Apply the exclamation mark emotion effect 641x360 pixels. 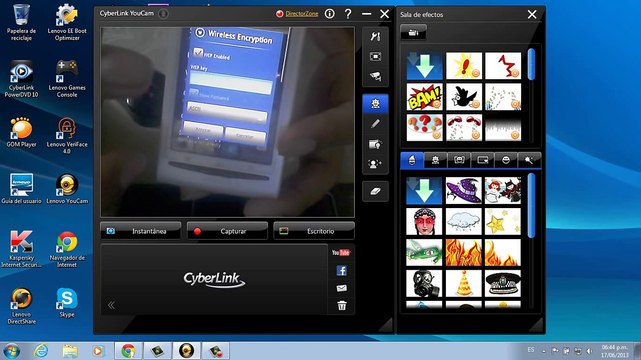coord(464,65)
